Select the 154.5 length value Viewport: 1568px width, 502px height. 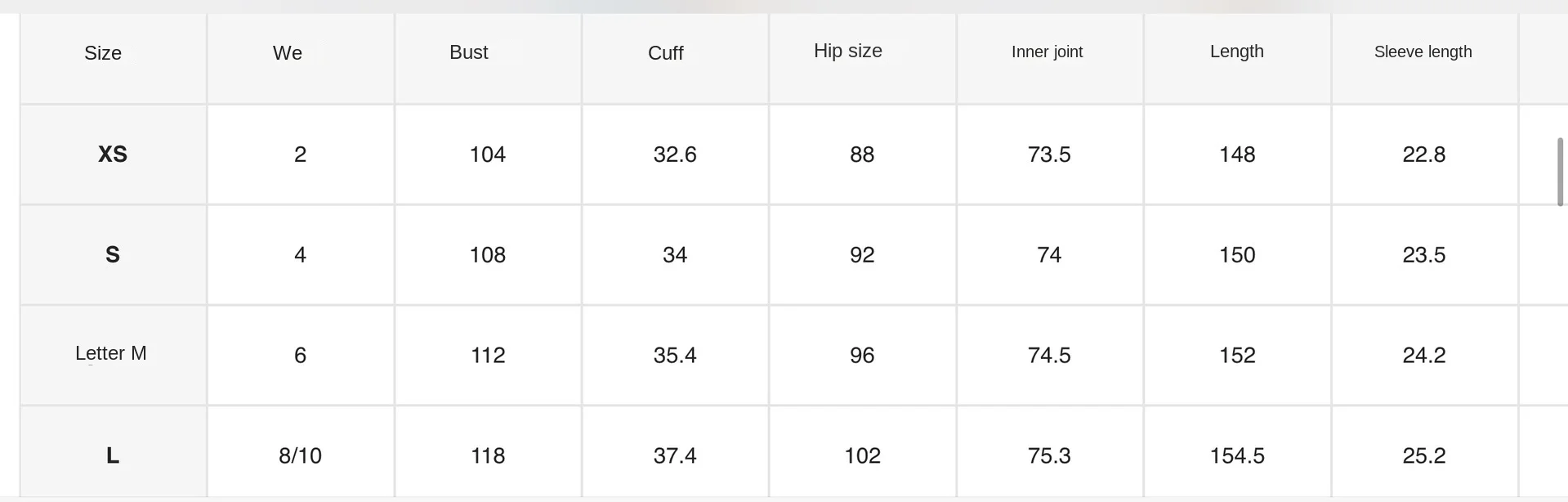[1237, 455]
